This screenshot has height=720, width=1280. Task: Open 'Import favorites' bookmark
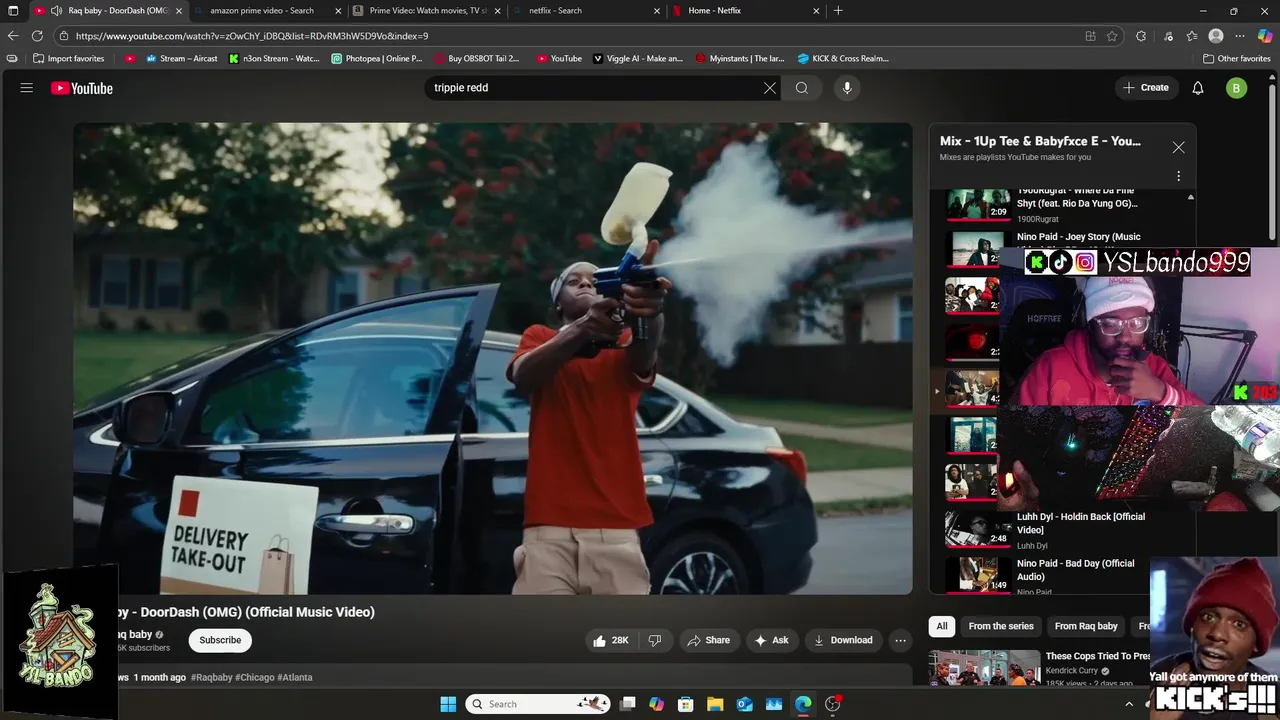[x=68, y=59]
